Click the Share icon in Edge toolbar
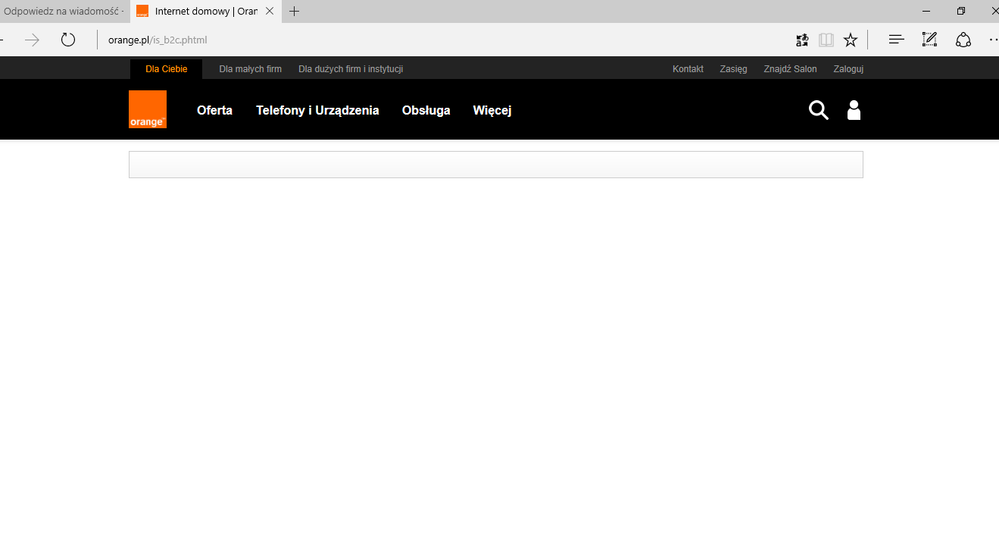This screenshot has height=545, width=999. tap(963, 40)
